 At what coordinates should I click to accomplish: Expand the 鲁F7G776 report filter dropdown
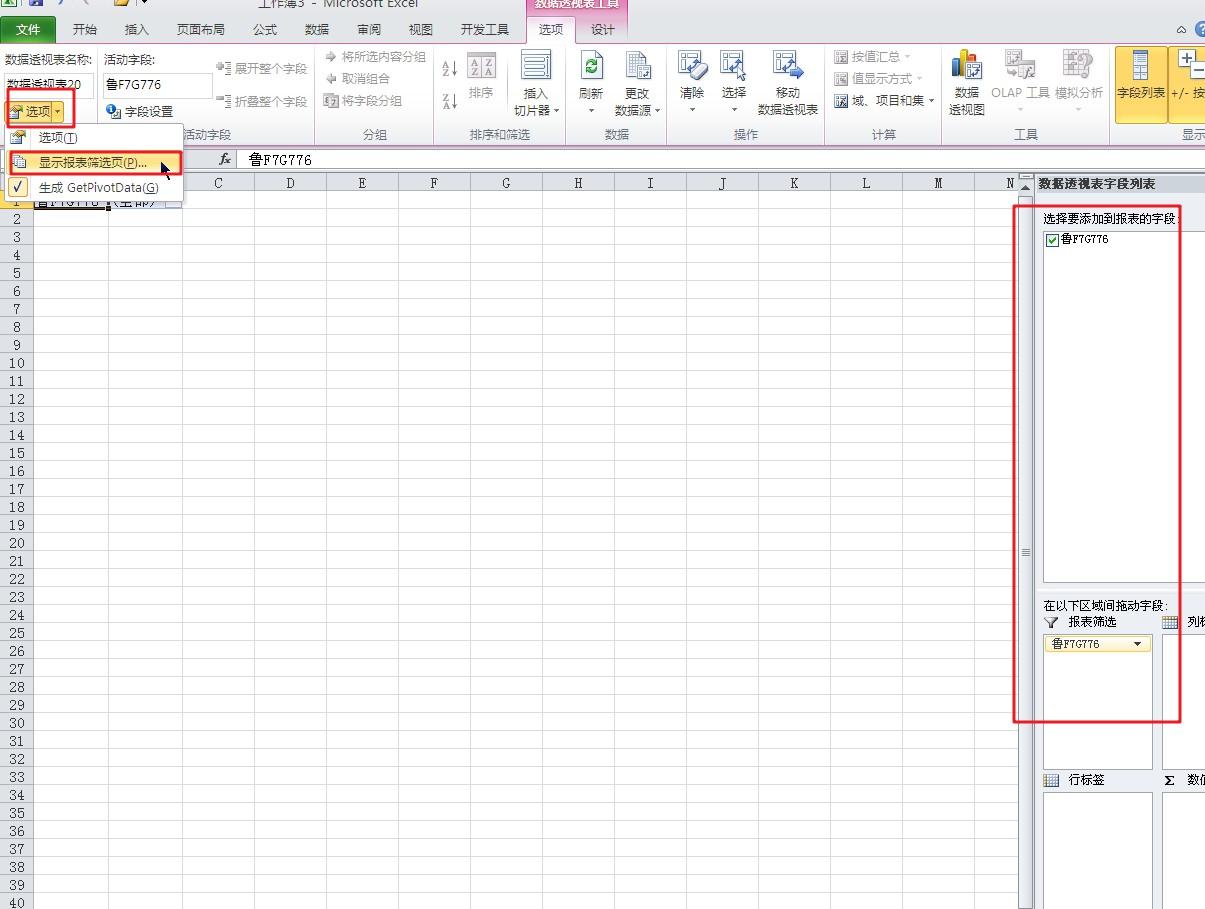pos(1137,644)
